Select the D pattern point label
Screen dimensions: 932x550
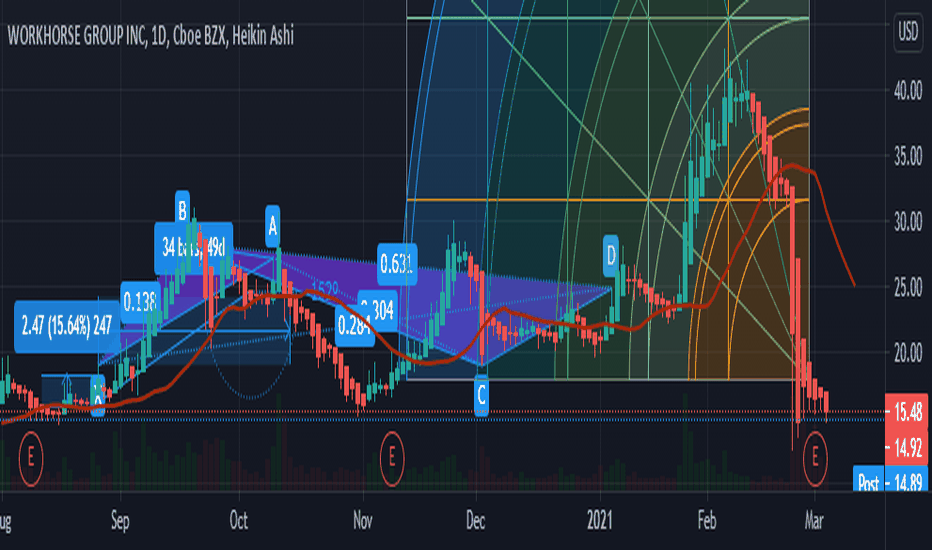[x=611, y=256]
